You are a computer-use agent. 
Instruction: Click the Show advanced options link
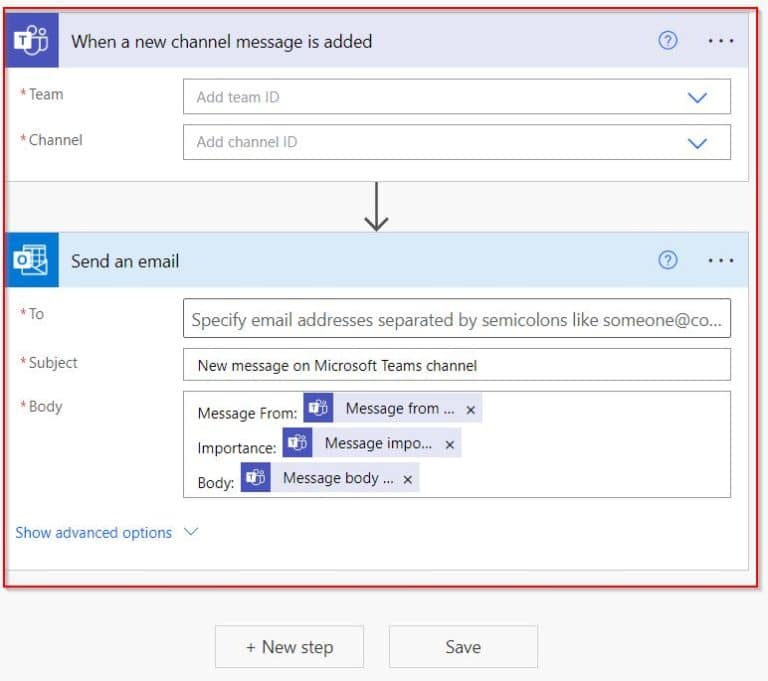tap(94, 533)
